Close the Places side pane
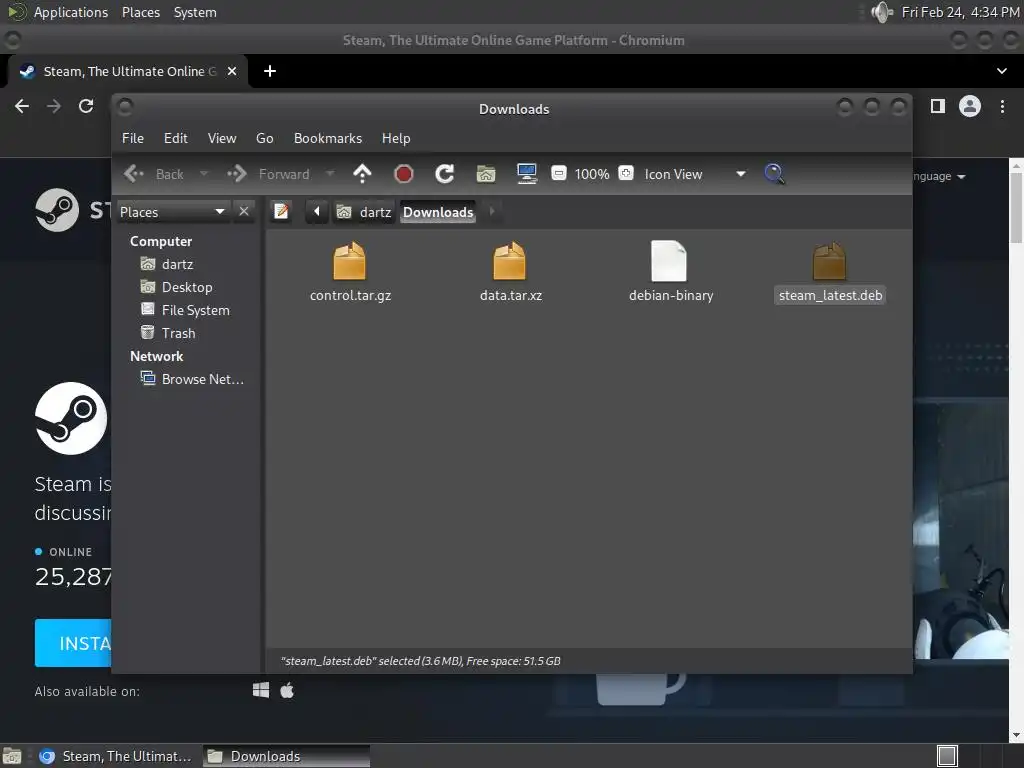Image resolution: width=1024 pixels, height=768 pixels. (x=244, y=212)
